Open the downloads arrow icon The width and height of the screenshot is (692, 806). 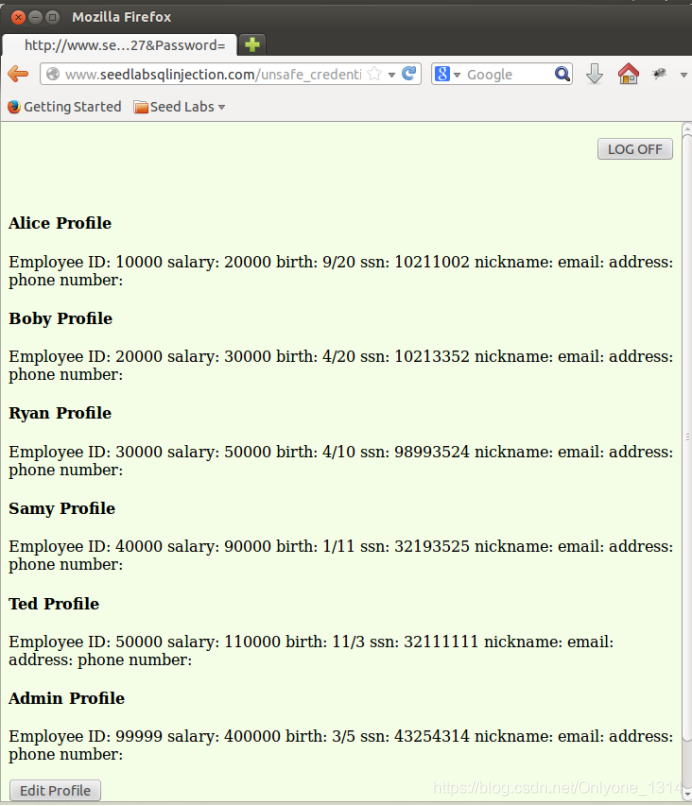click(594, 74)
